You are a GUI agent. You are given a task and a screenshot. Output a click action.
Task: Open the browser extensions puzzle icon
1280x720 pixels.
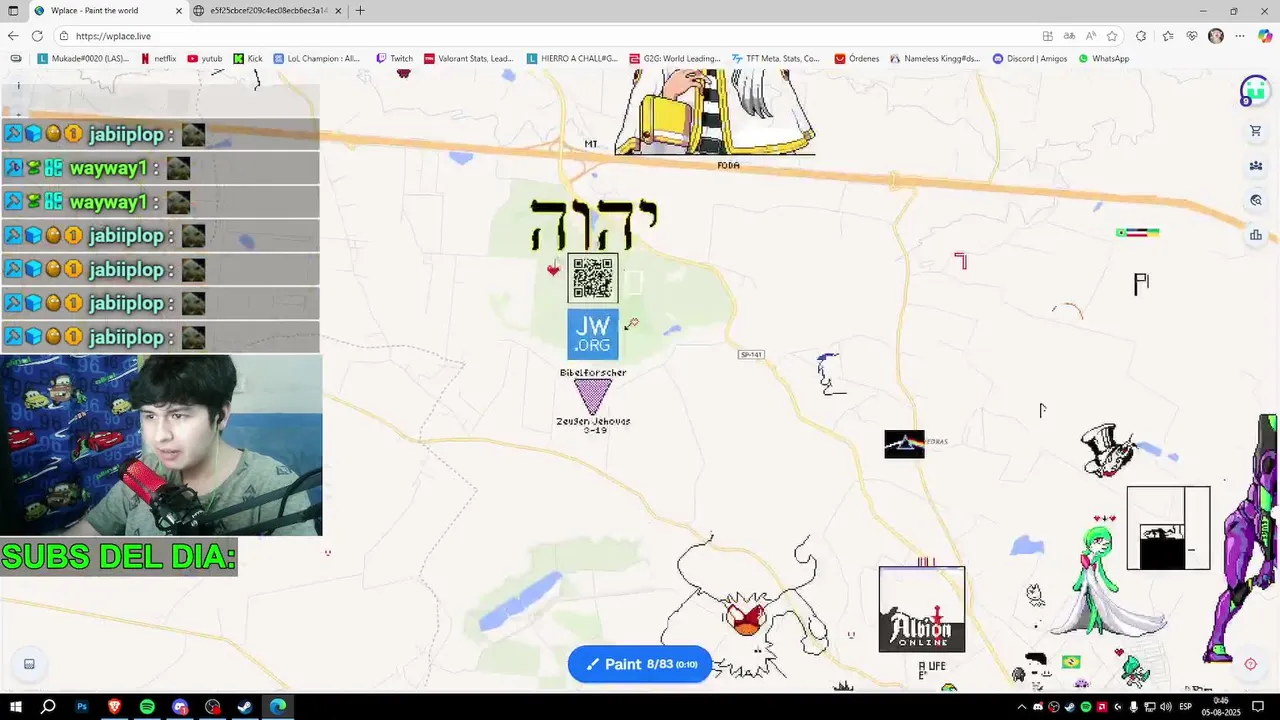click(x=1141, y=36)
